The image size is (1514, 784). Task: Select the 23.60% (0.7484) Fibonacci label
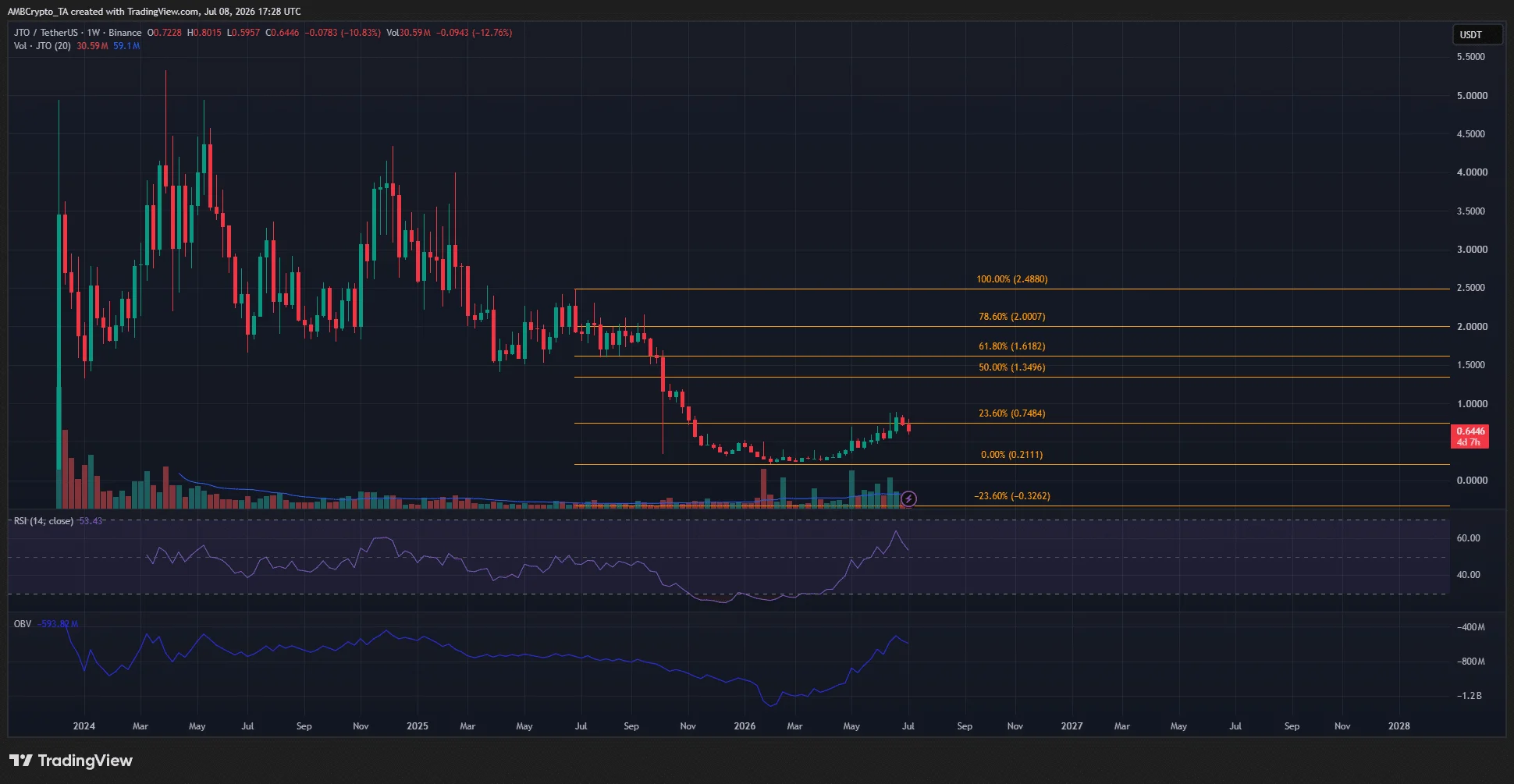[x=1011, y=413]
